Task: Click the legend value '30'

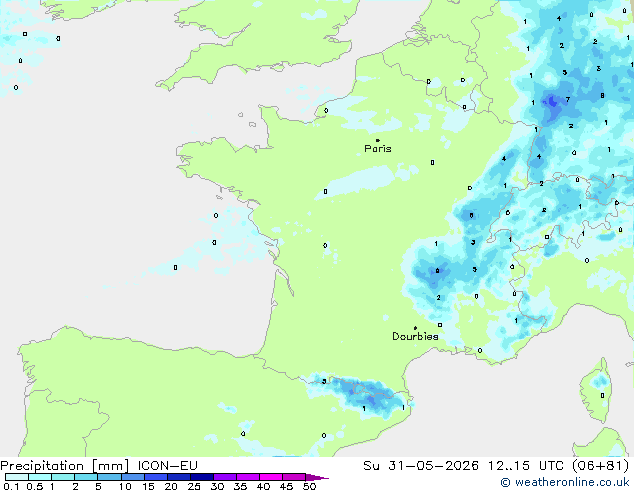Action: click(217, 486)
